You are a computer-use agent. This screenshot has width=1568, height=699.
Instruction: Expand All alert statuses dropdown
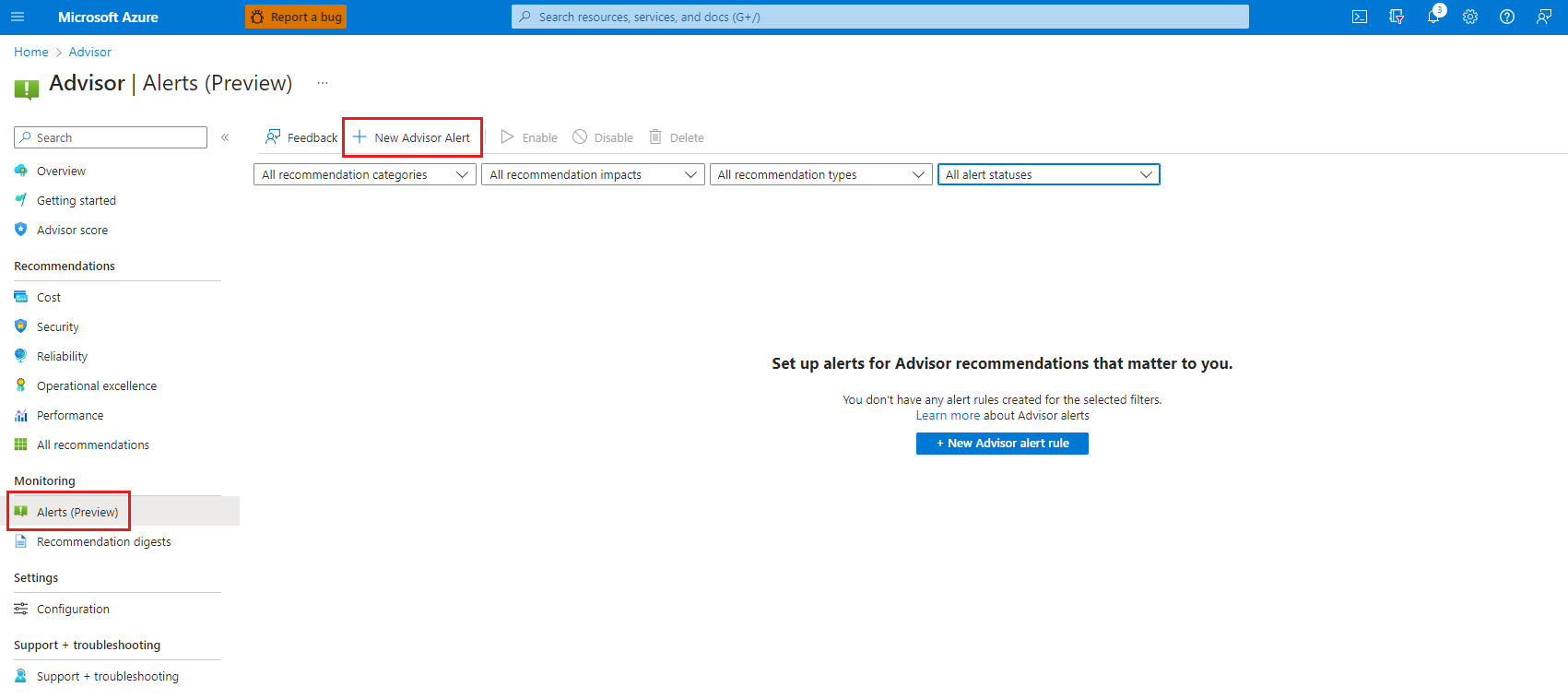[1049, 174]
